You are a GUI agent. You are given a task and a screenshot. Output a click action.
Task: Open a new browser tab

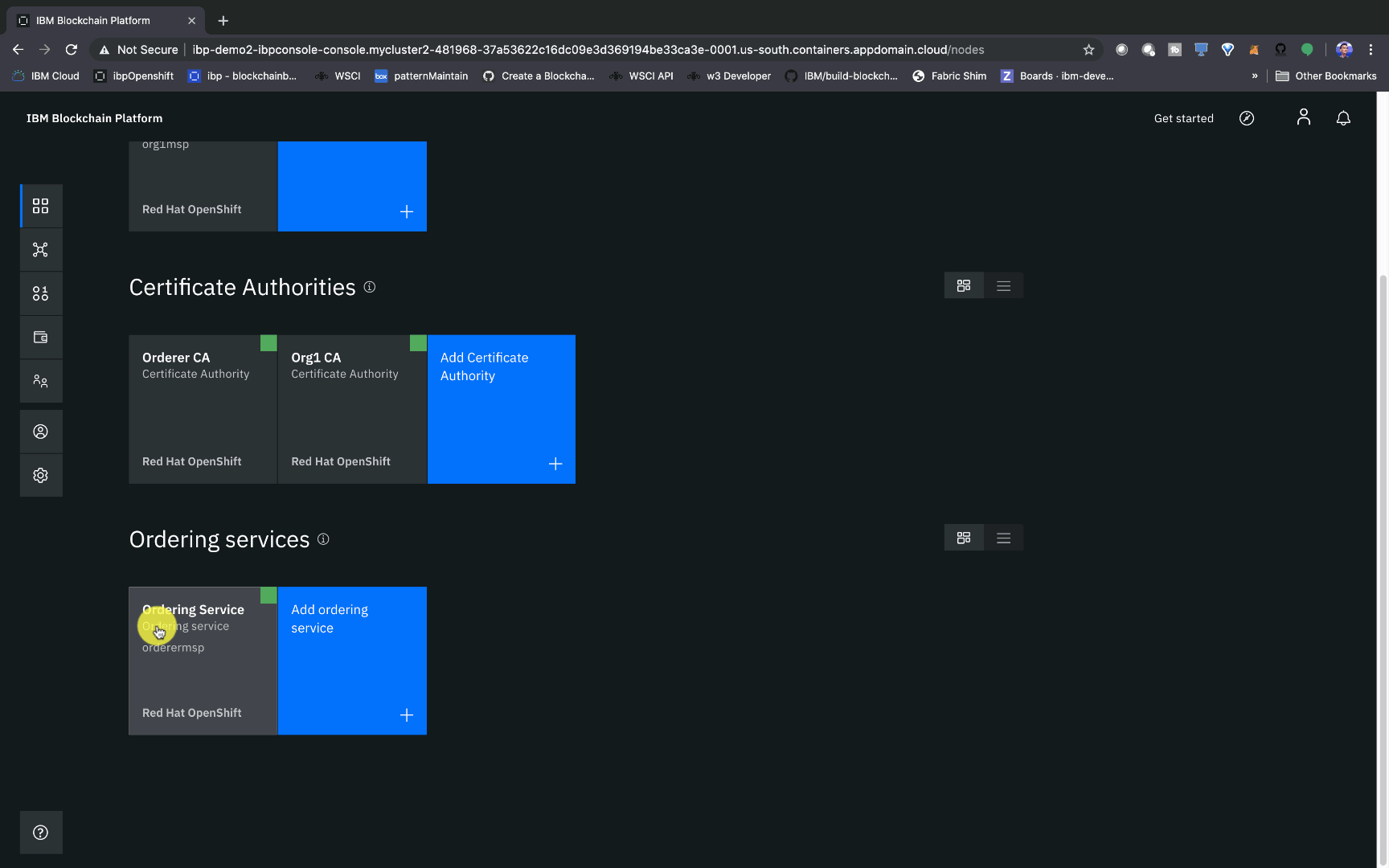click(223, 20)
